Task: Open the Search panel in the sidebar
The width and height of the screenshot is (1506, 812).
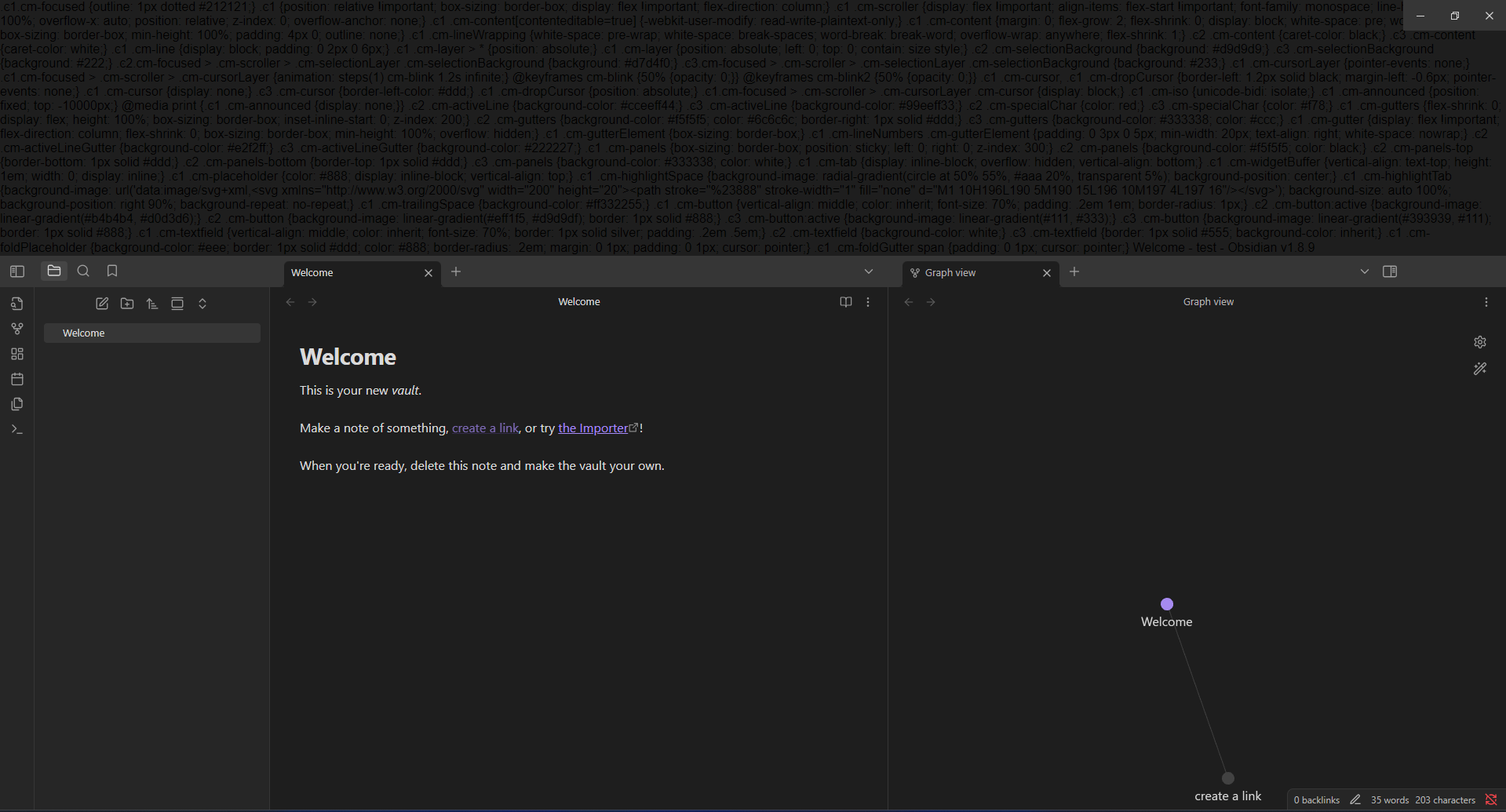Action: pyautogui.click(x=83, y=271)
